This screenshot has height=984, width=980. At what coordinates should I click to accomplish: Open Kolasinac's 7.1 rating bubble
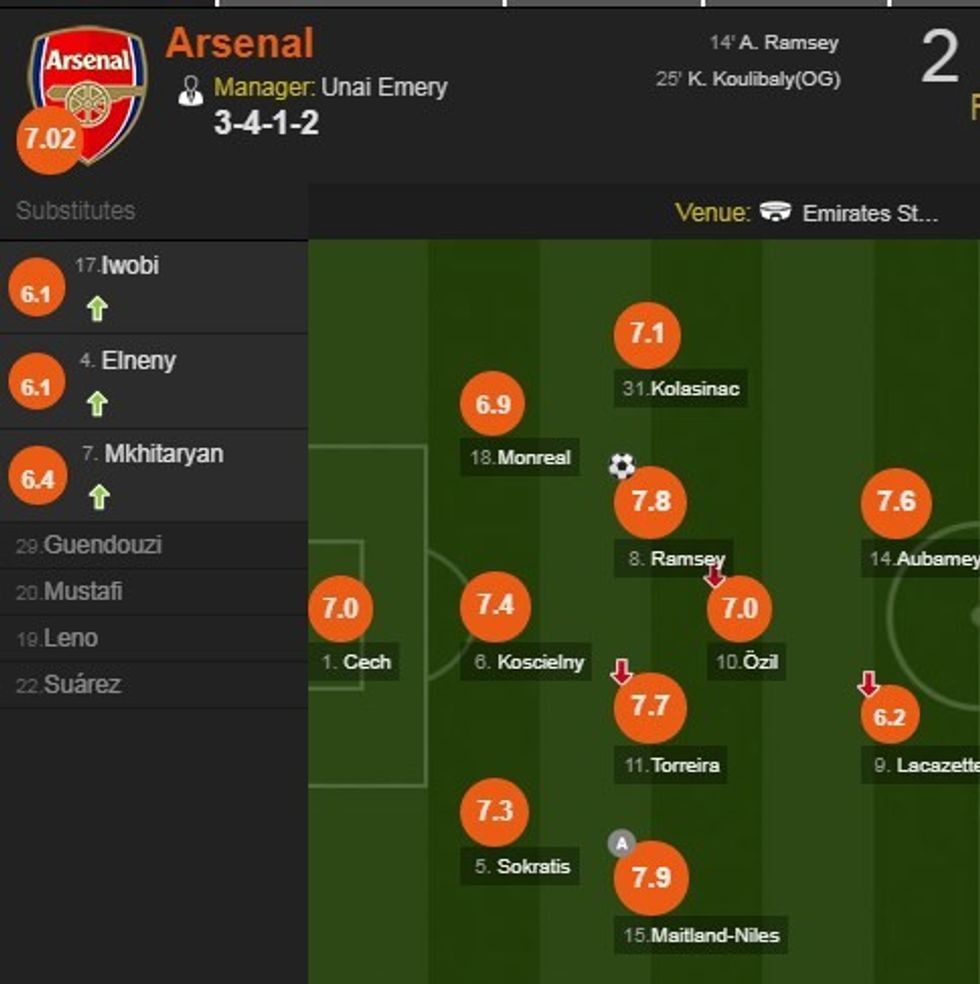click(x=647, y=335)
